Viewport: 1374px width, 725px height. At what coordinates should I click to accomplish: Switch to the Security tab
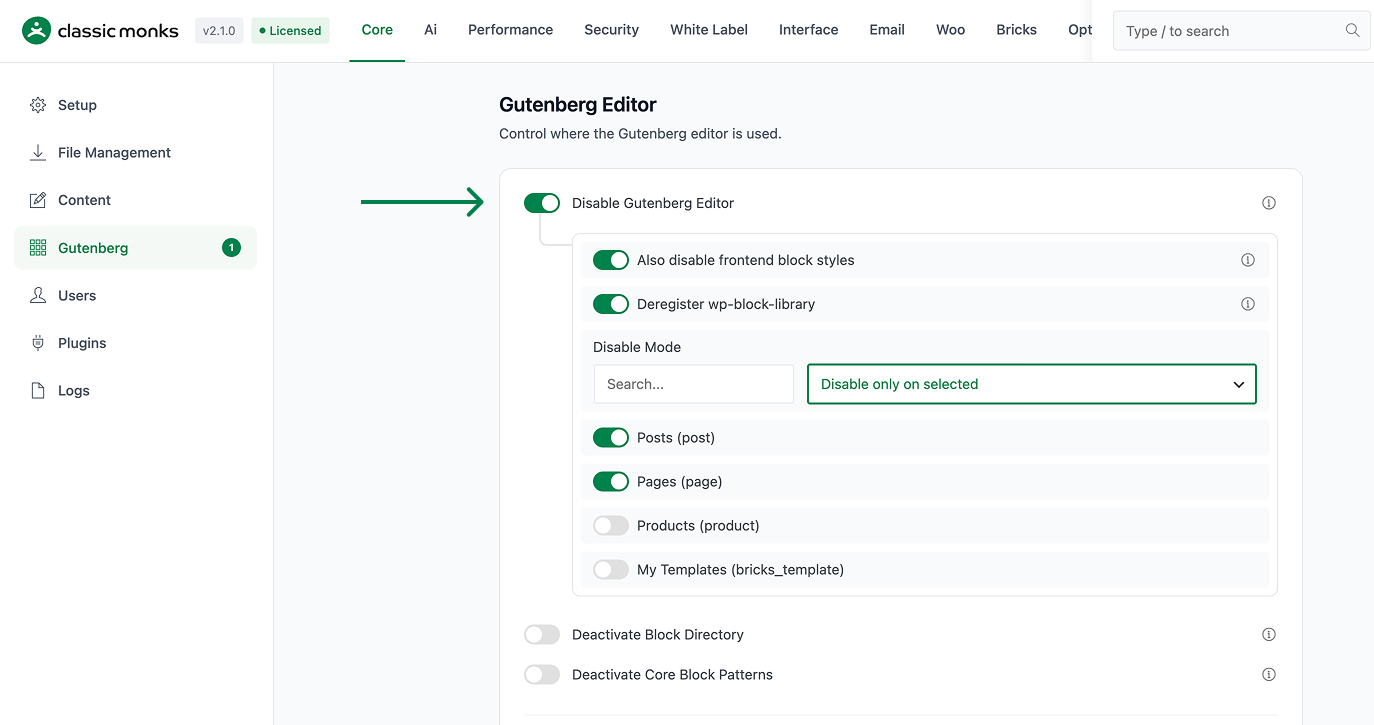[611, 30]
